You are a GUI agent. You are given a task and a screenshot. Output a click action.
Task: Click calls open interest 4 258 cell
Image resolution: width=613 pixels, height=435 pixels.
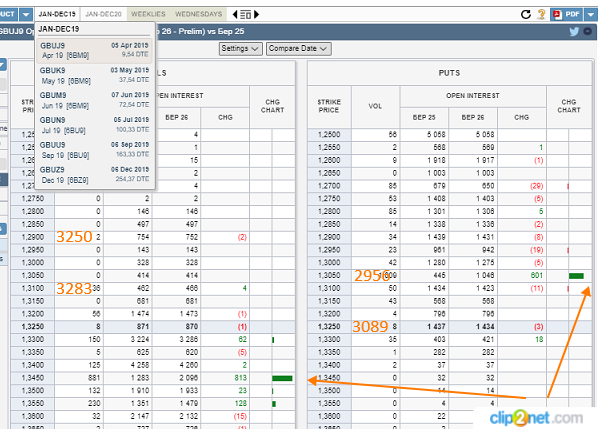click(128, 365)
